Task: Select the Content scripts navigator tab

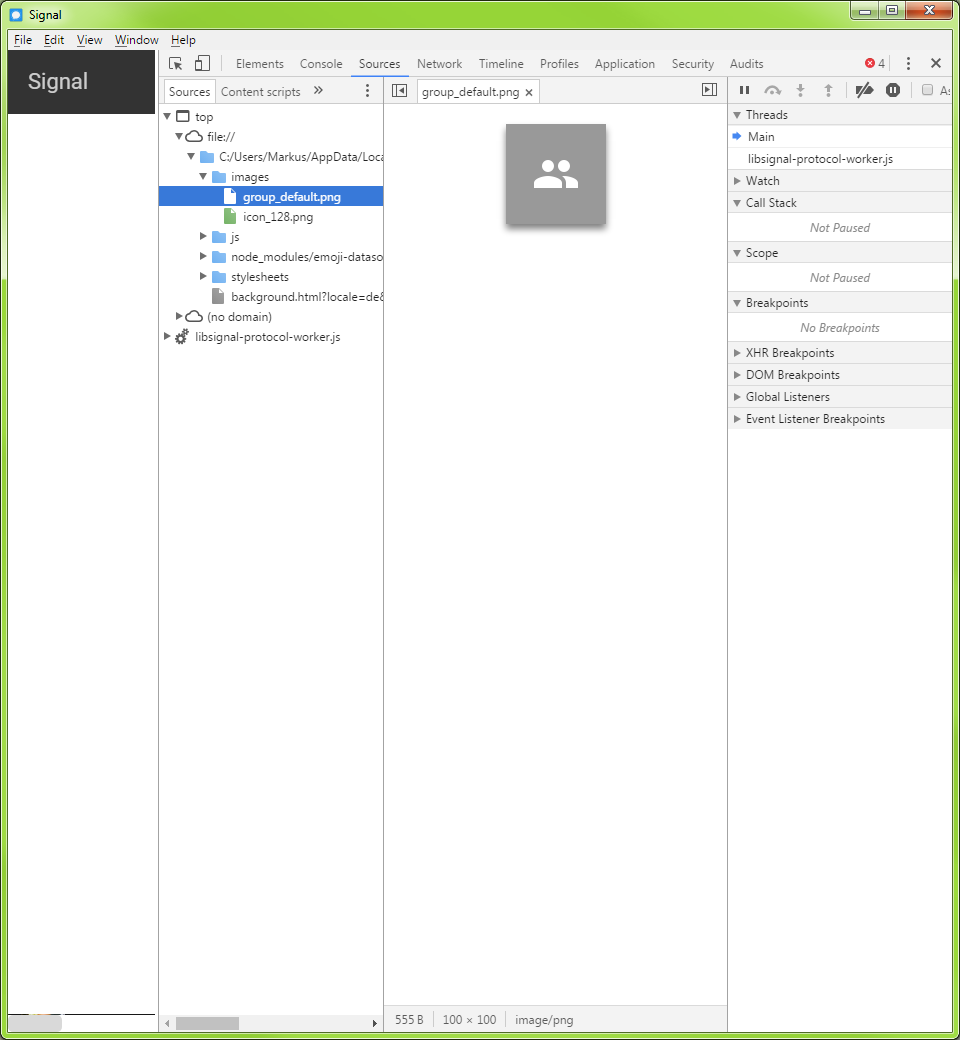Action: point(261,92)
